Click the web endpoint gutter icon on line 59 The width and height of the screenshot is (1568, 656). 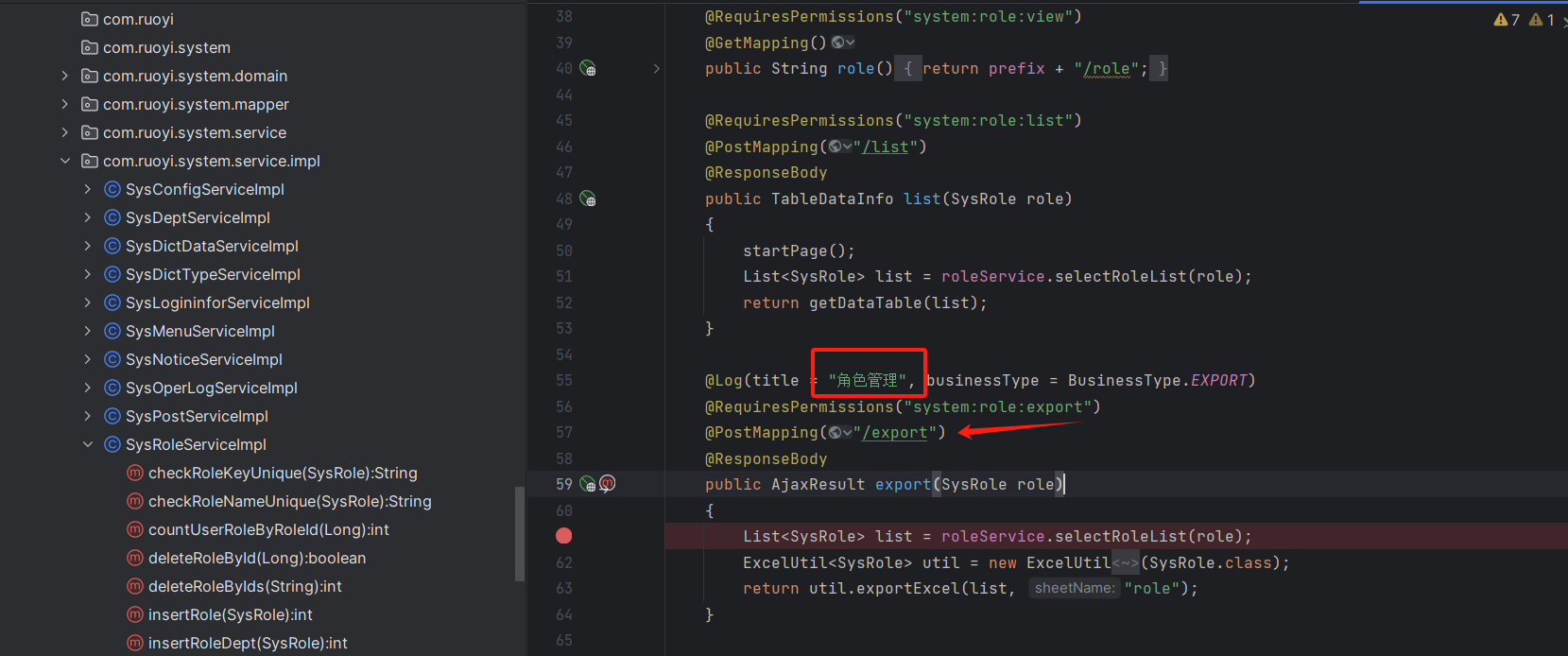[588, 485]
